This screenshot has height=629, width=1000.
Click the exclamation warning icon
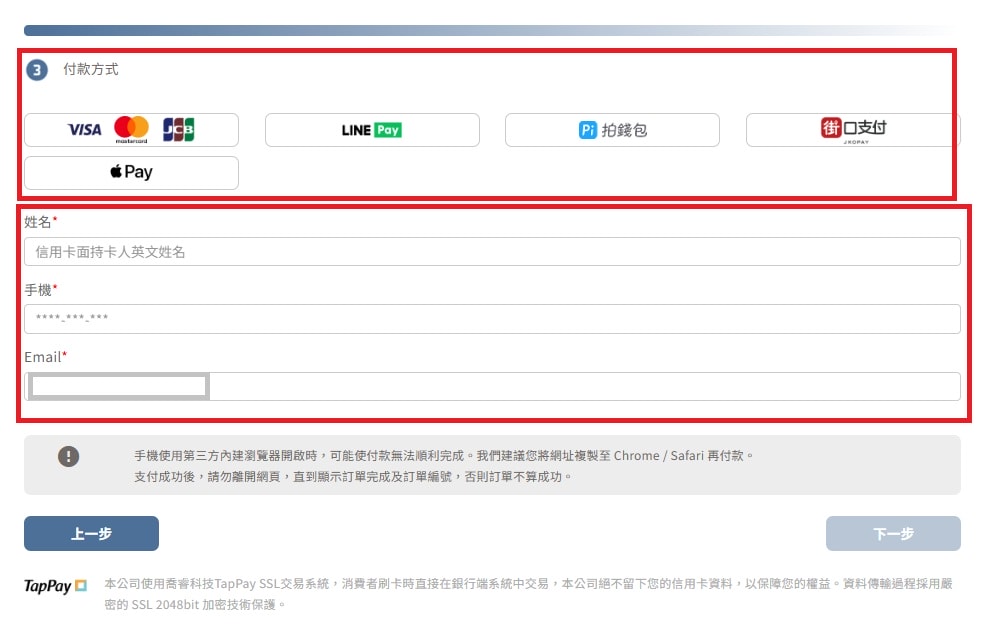pos(68,456)
